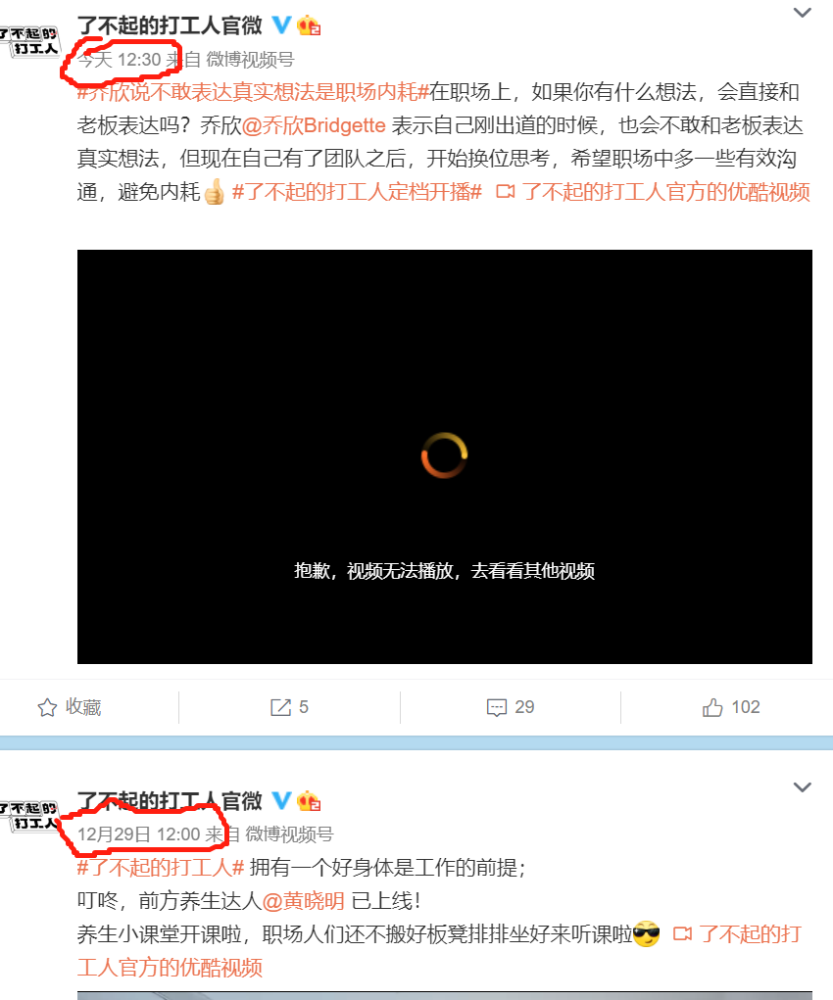
Task: Click the first post's account avatar
Action: 29,41
